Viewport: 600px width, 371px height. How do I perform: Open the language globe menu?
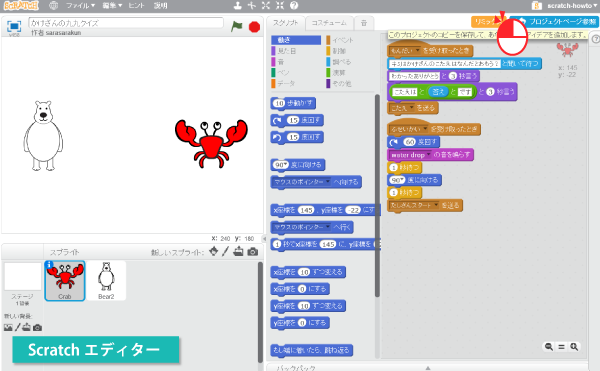[54, 5]
